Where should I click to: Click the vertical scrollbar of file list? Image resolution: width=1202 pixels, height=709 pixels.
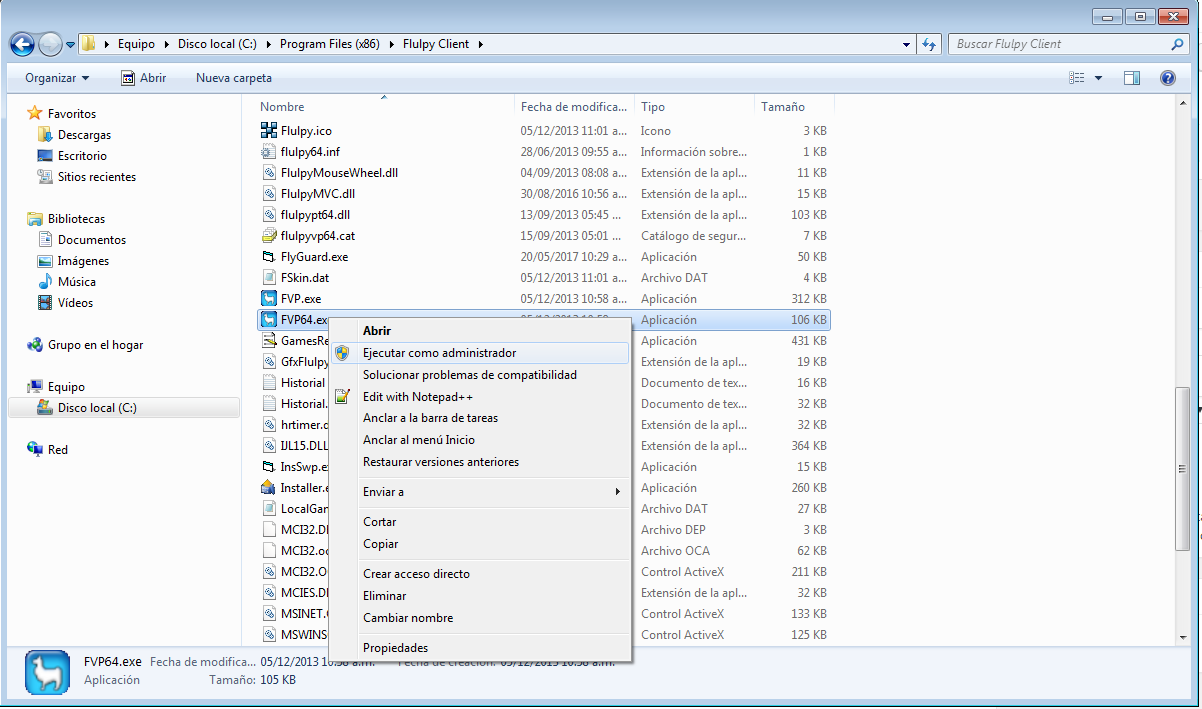pos(1184,470)
